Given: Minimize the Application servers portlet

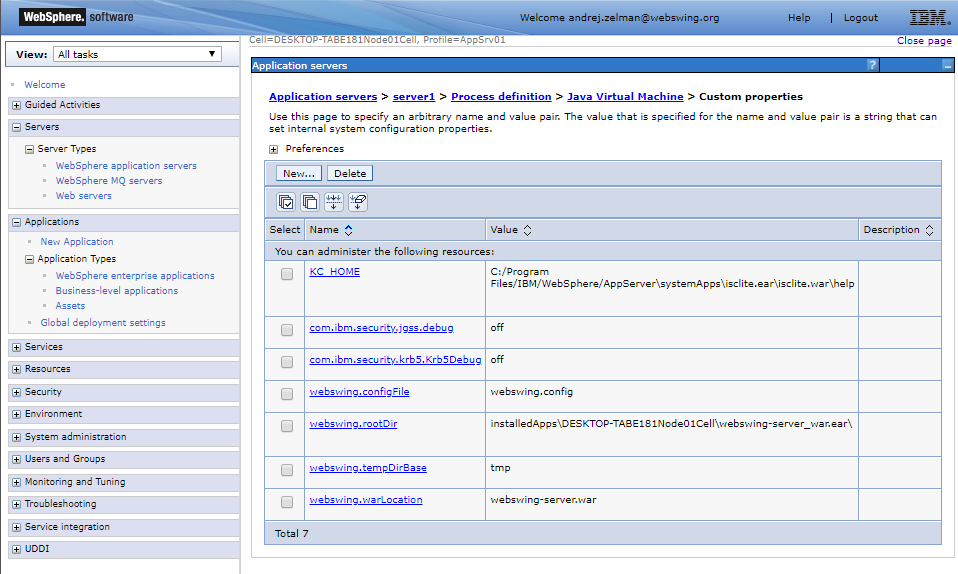Looking at the screenshot, I should [x=948, y=65].
